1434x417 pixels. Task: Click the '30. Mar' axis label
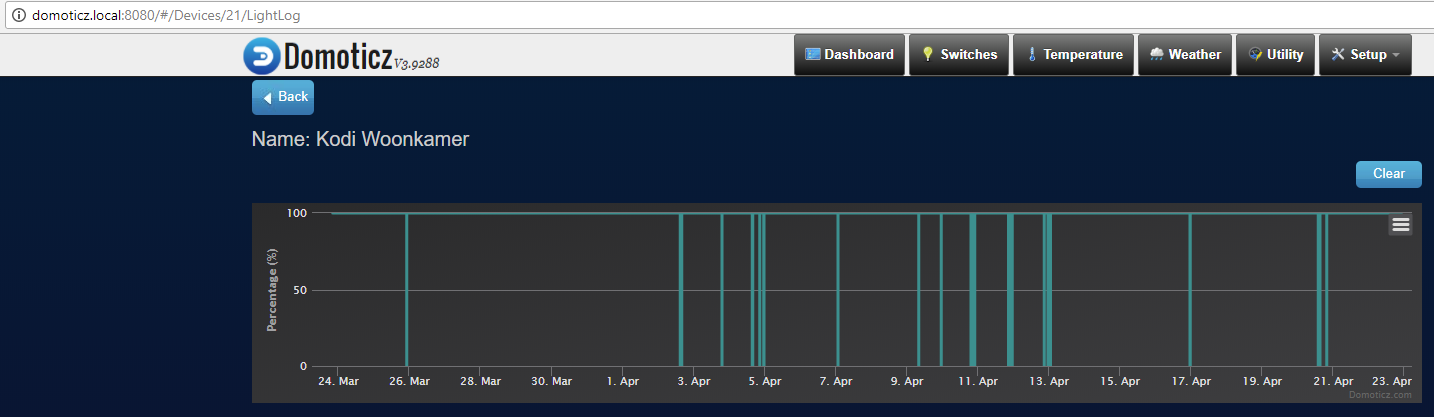[552, 381]
